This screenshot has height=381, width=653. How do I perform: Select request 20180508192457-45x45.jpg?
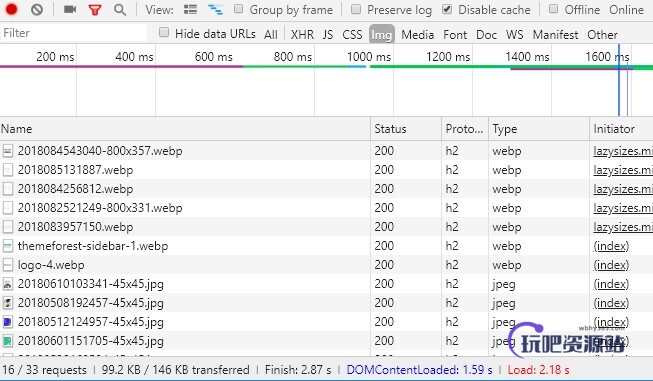90,303
